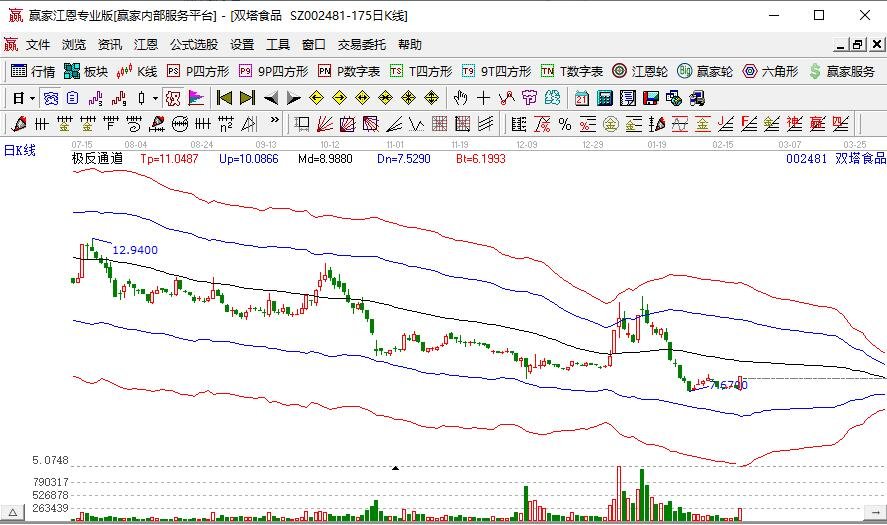Click yellow diamond left arrow sign

point(316,98)
